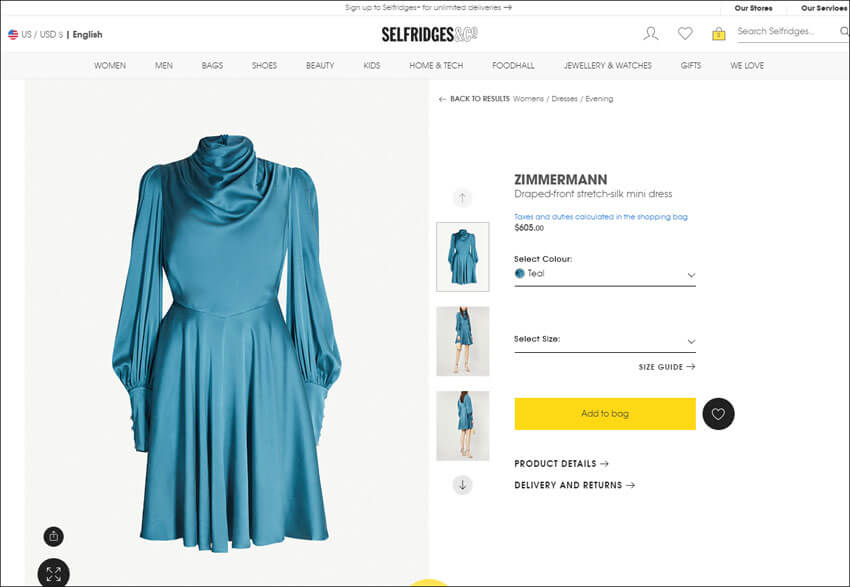Open the Foodhall menu
This screenshot has width=850, height=587.
coord(513,66)
